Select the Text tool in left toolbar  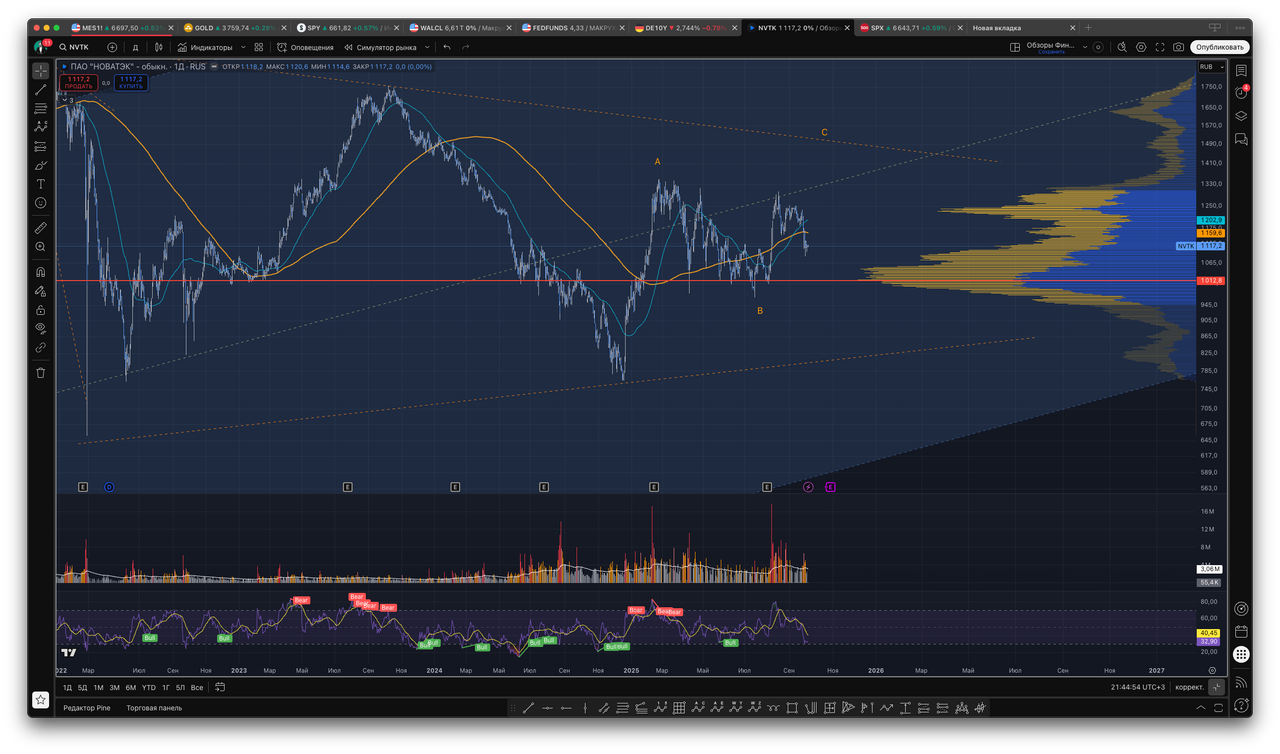coord(40,184)
